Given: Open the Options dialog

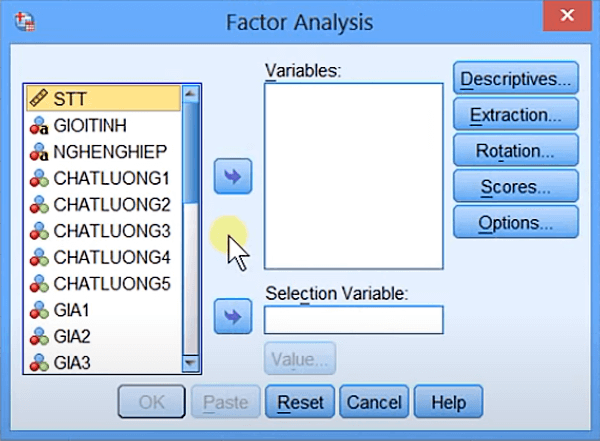Looking at the screenshot, I should (515, 222).
